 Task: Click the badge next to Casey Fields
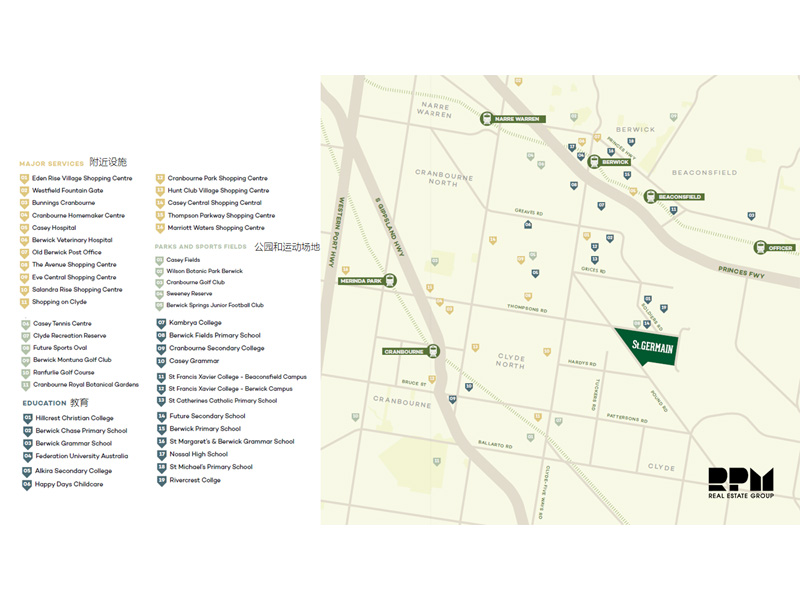point(159,260)
